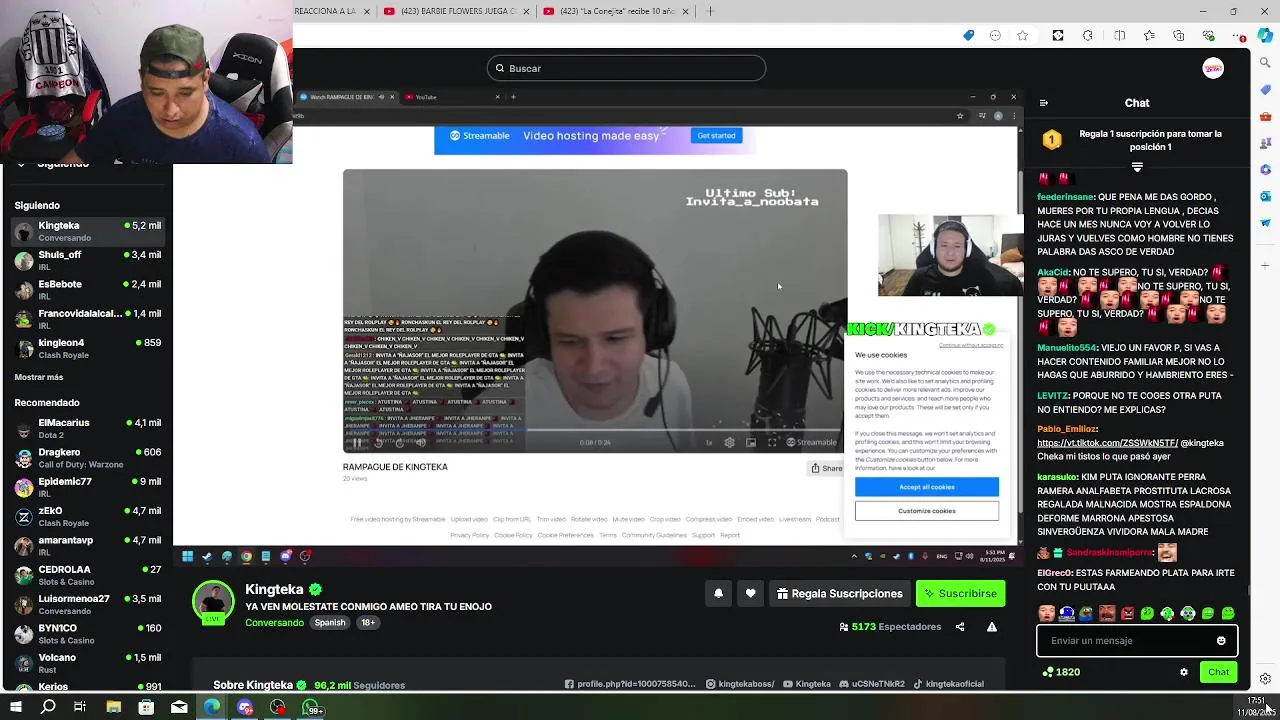The height and width of the screenshot is (720, 1280).
Task: Open the 1820 channel points balance
Action: coord(1061,672)
